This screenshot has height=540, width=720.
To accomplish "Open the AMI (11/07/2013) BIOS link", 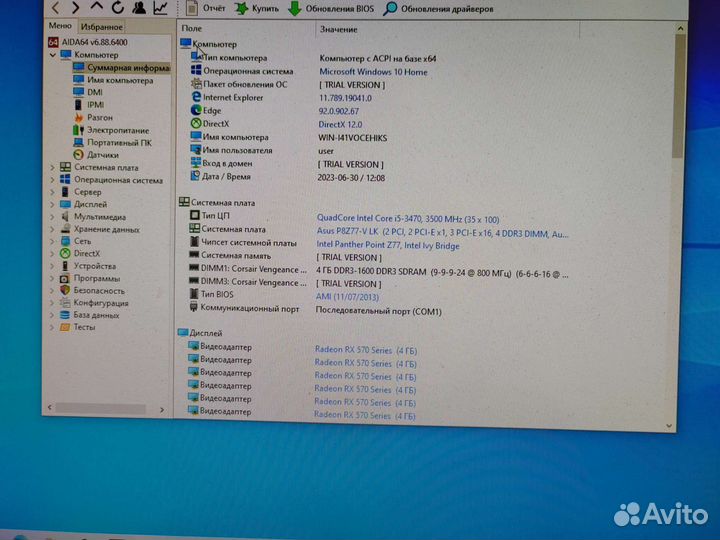I will coord(347,297).
